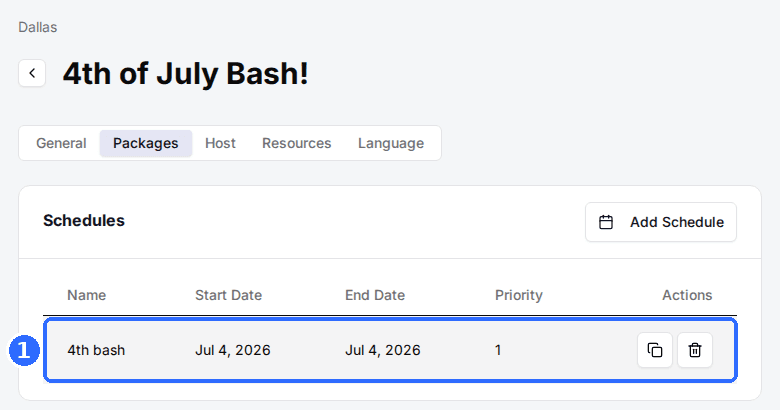Viewport: 780px width, 410px height.
Task: Click the Start Date column header
Action: click(228, 295)
